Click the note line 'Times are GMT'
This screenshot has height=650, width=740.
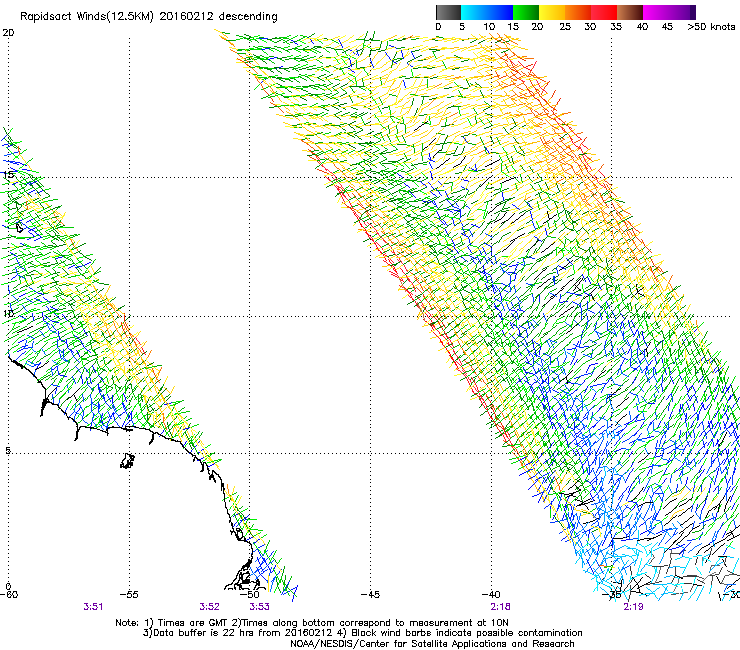point(192,623)
